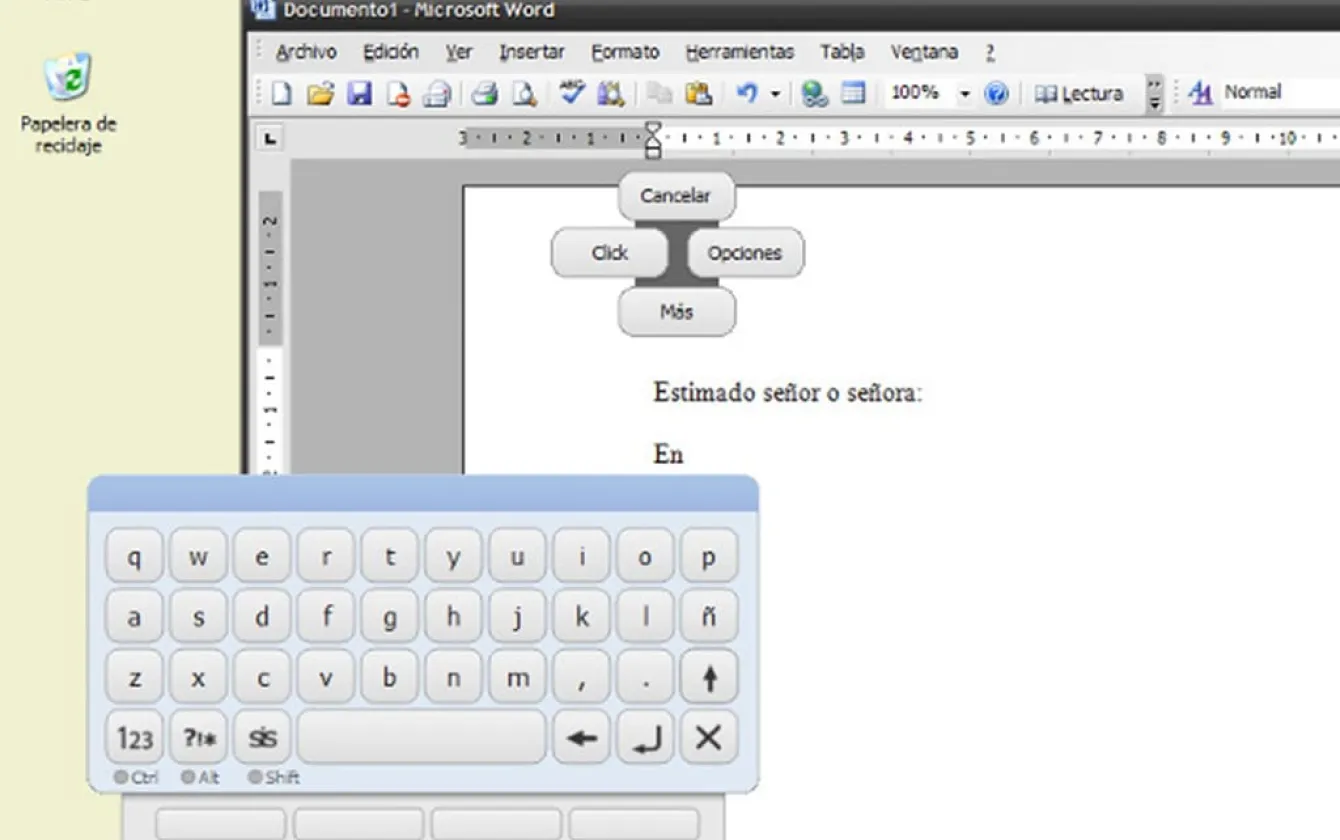
Task: Open the Tables and Borders toolbar icon
Action: (853, 94)
